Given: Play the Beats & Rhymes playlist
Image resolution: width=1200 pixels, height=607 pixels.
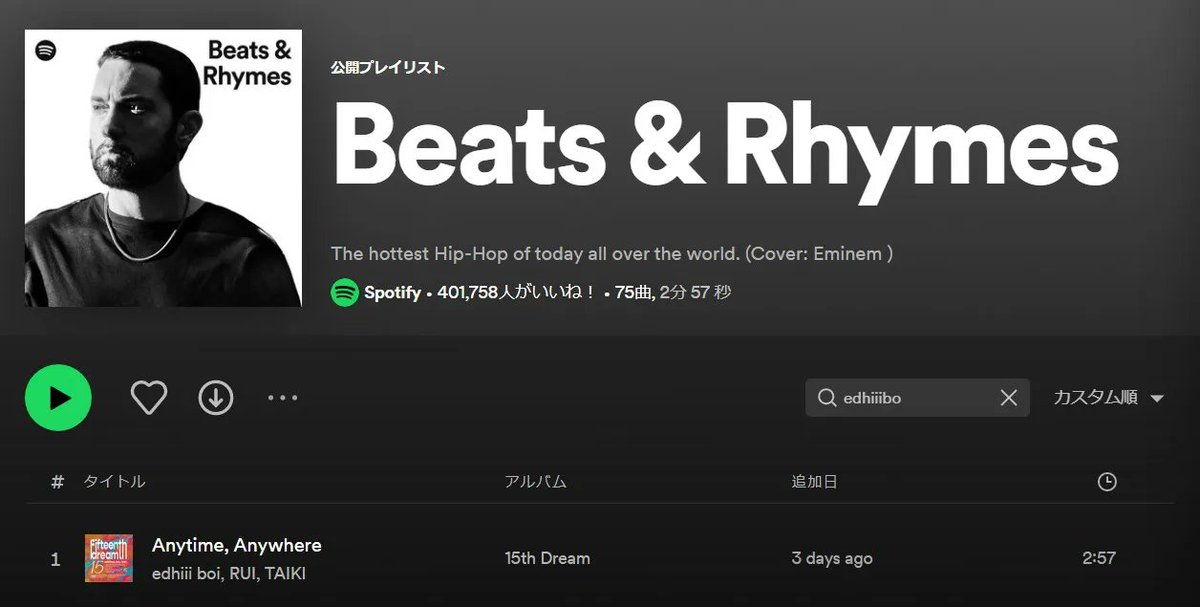Looking at the screenshot, I should [x=58, y=398].
